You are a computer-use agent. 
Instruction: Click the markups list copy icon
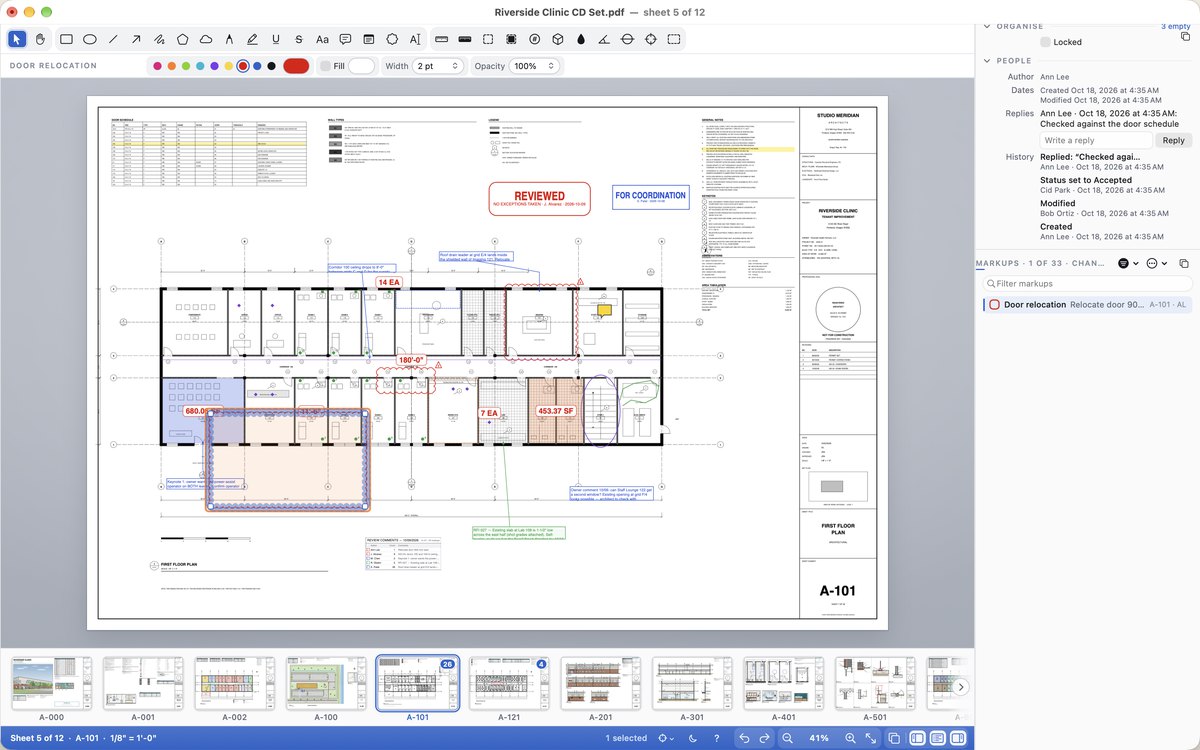1184,263
